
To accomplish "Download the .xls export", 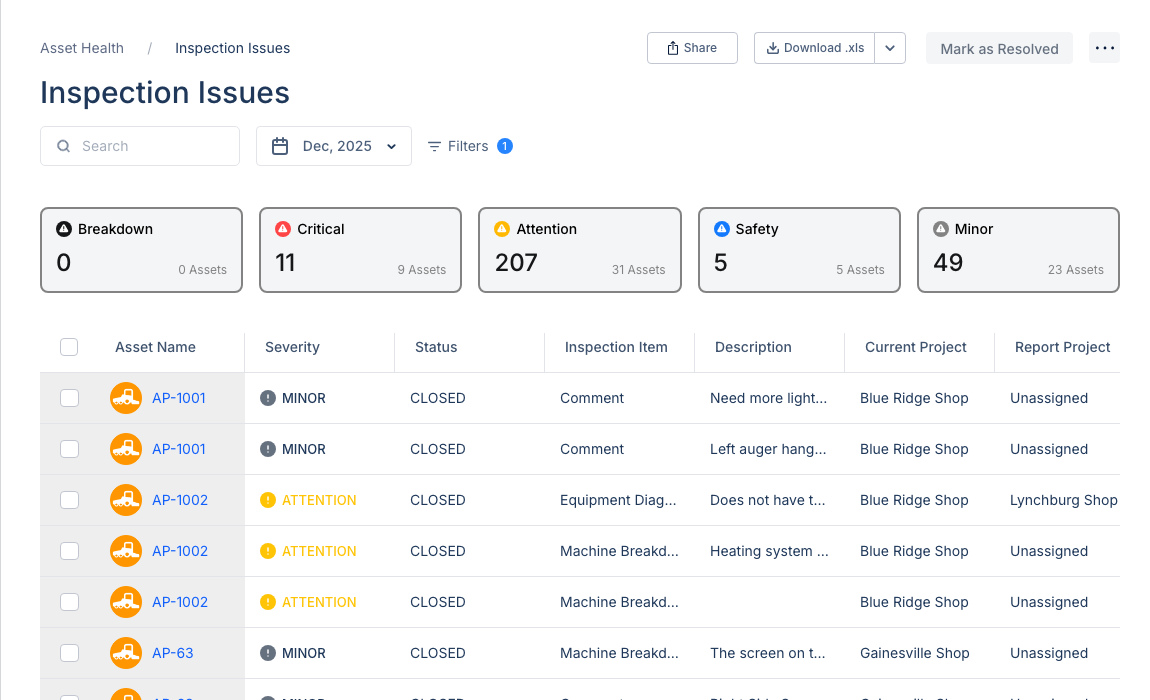I will pos(814,48).
